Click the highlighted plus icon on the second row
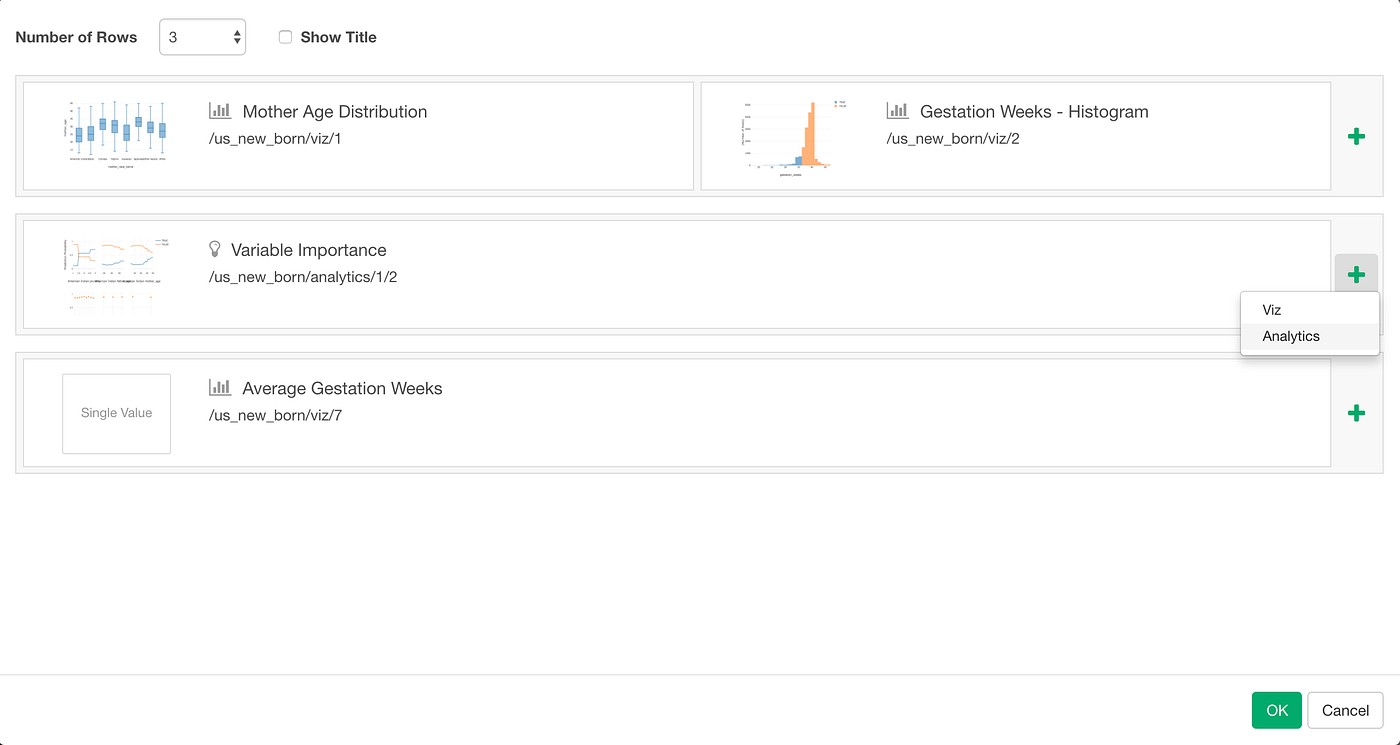1400x745 pixels. [x=1356, y=273]
